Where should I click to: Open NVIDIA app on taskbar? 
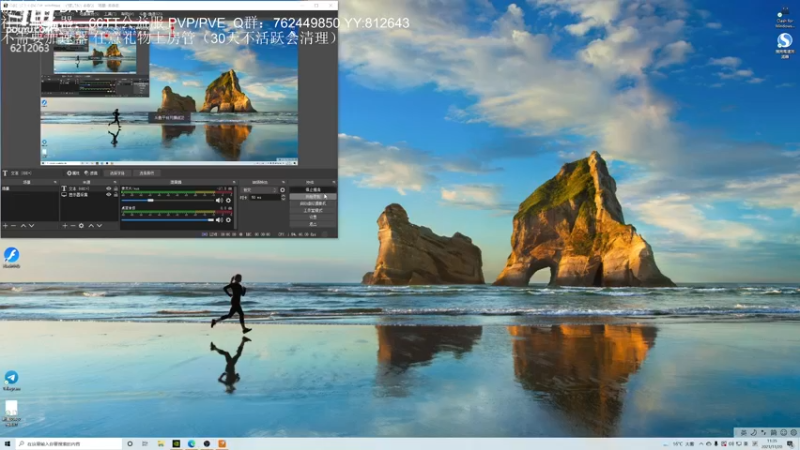click(176, 444)
